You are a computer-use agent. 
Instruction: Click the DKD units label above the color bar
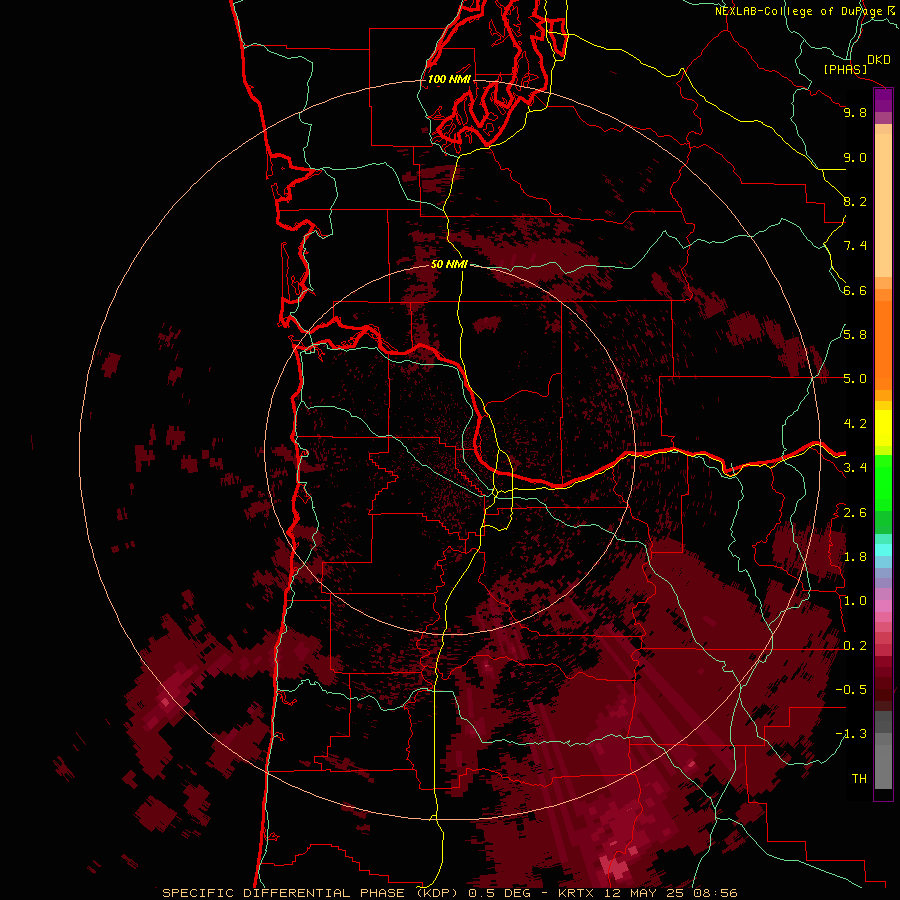pyautogui.click(x=879, y=60)
